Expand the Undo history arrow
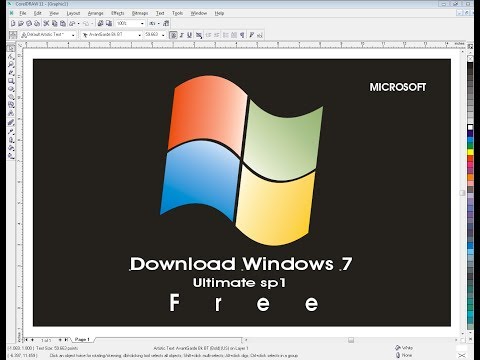The width and height of the screenshot is (480, 360). (78, 24)
